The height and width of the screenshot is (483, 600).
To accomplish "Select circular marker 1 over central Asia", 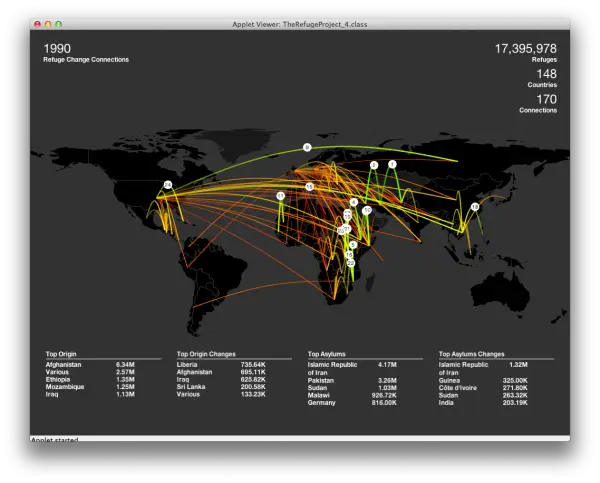I will 392,164.
